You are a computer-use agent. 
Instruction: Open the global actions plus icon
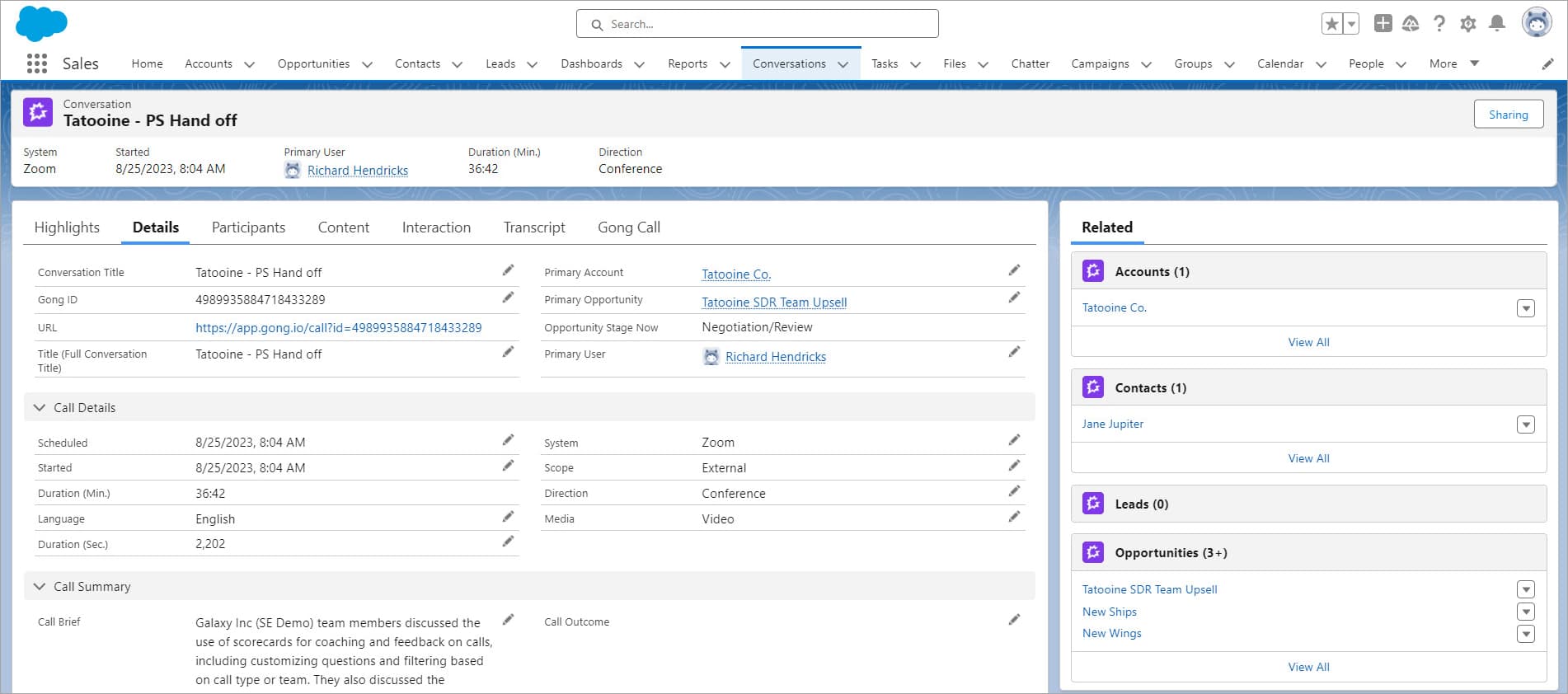tap(1383, 24)
